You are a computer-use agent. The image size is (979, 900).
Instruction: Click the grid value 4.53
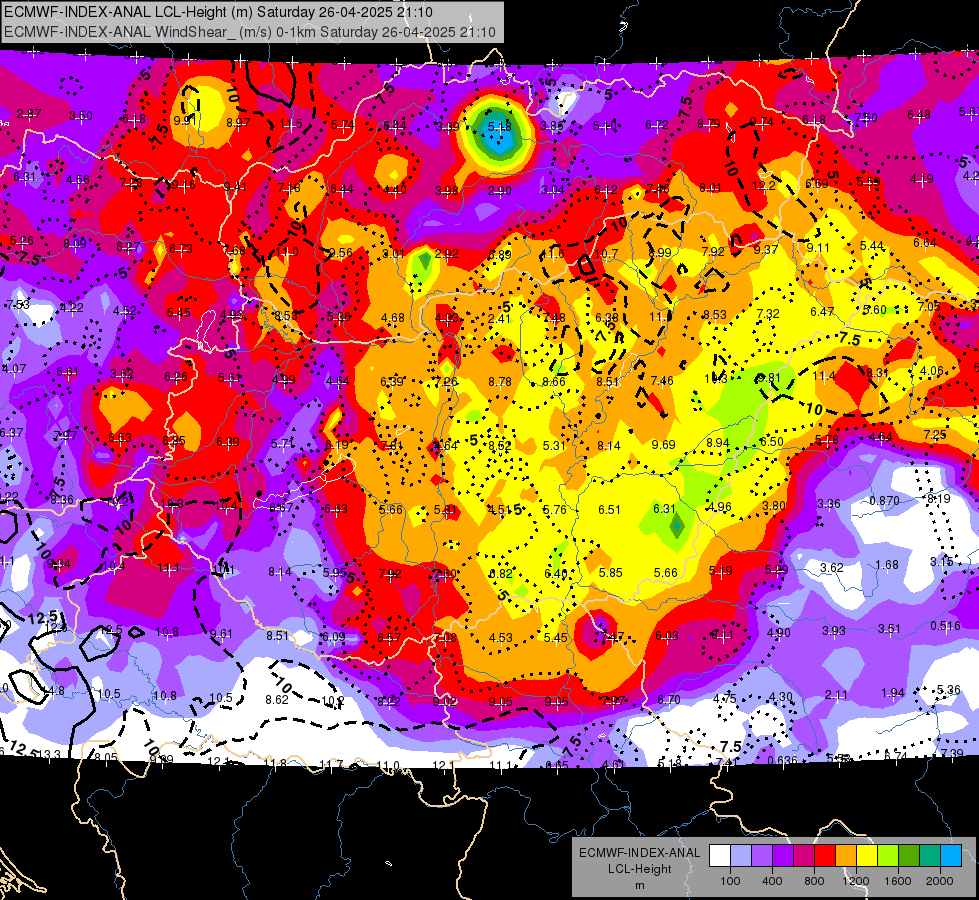[501, 638]
